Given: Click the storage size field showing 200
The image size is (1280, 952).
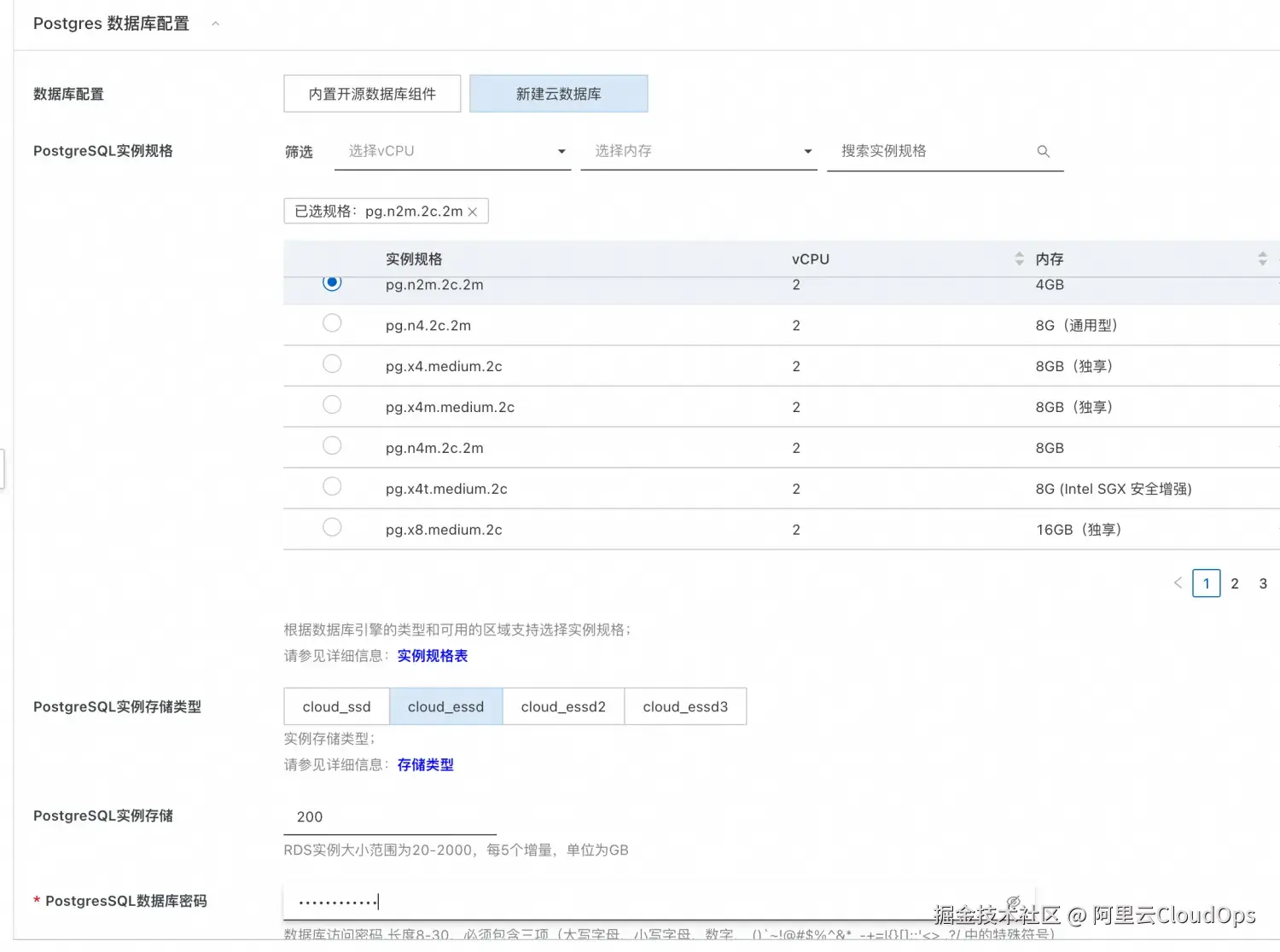Looking at the screenshot, I should (x=390, y=816).
